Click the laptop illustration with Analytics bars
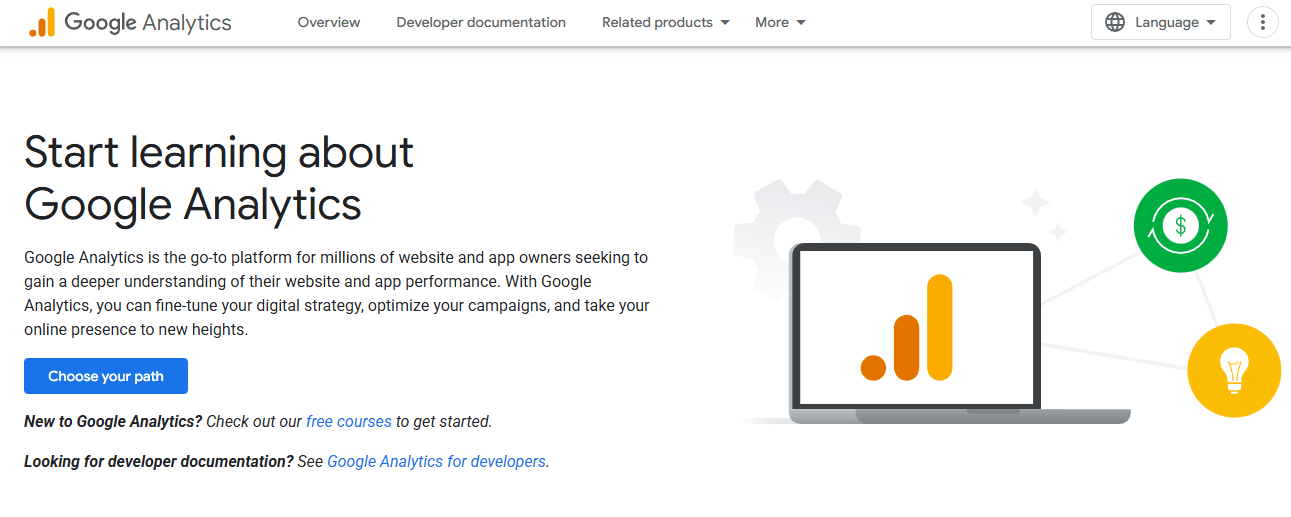 (x=960, y=335)
